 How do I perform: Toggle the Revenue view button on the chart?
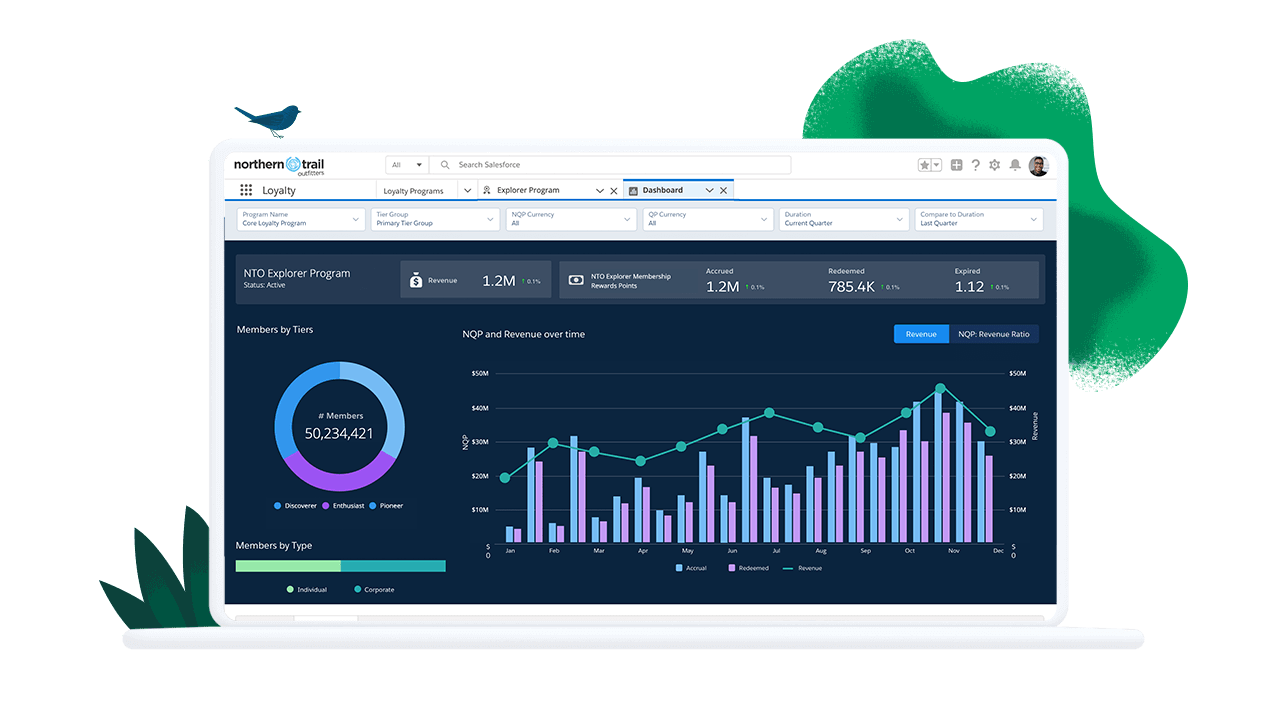pyautogui.click(x=920, y=334)
